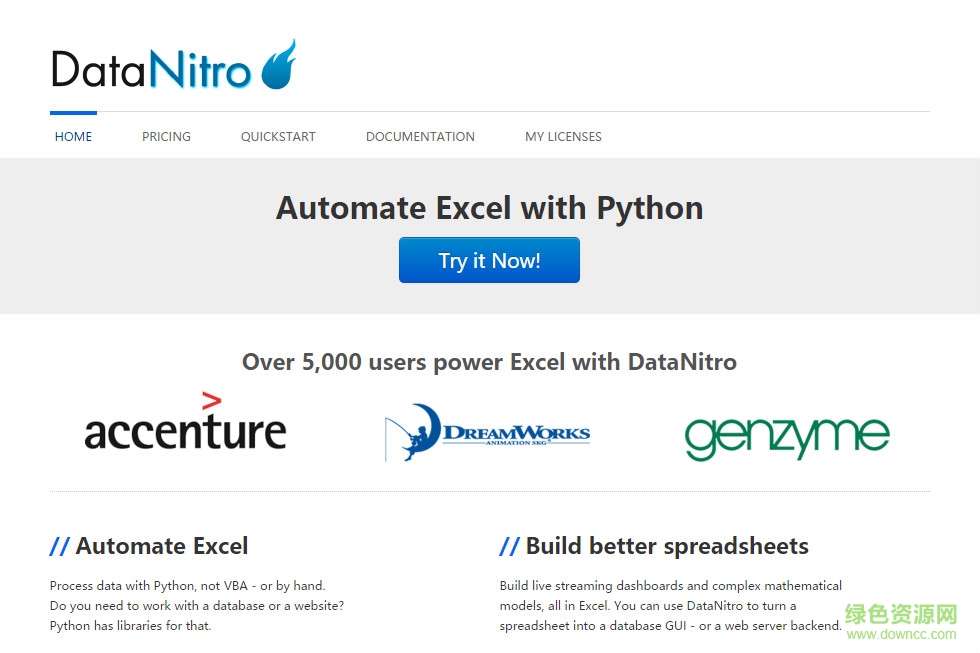Click the Try it Now! button
980x653 pixels.
[x=489, y=260]
